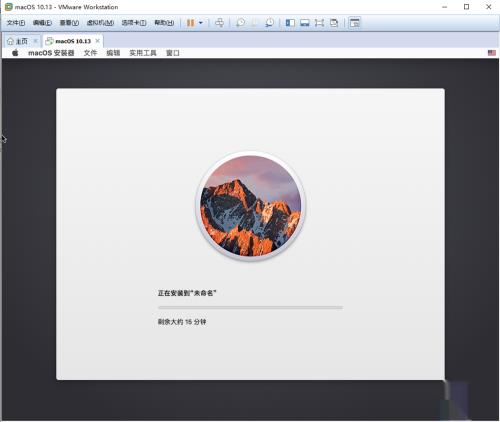Open the snapshot manager icon
500x422 pixels.
269,23
